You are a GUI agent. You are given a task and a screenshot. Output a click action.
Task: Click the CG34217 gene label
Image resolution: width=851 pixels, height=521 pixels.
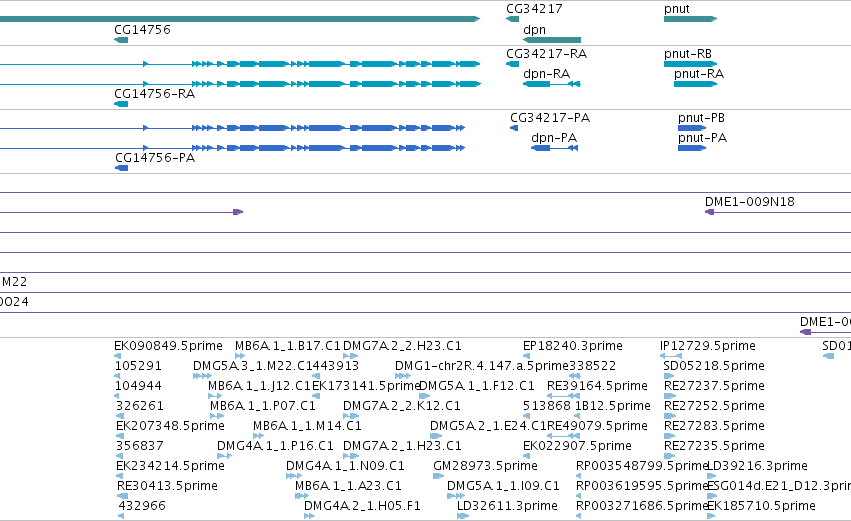[534, 9]
